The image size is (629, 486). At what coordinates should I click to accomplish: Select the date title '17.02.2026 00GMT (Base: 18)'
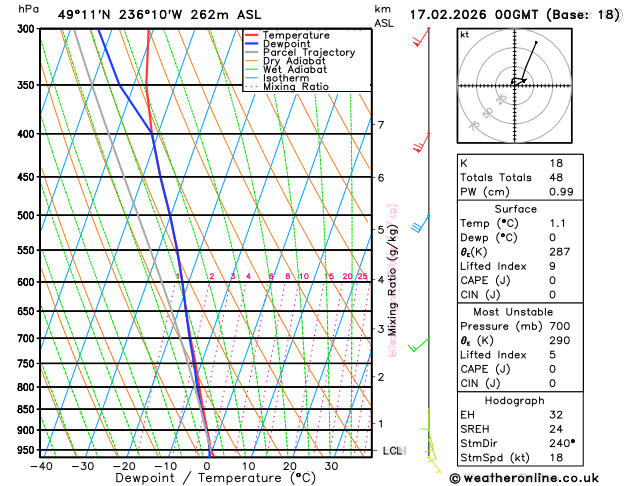pyautogui.click(x=514, y=15)
